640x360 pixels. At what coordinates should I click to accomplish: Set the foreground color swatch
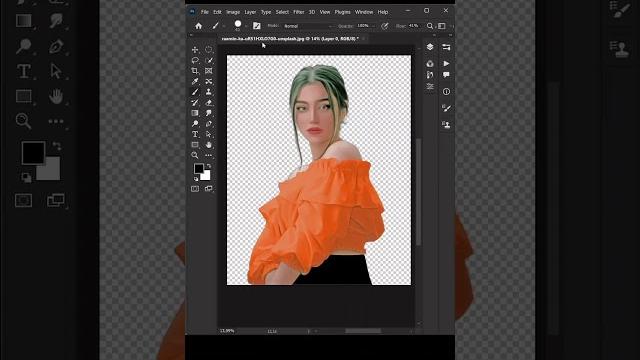199,168
